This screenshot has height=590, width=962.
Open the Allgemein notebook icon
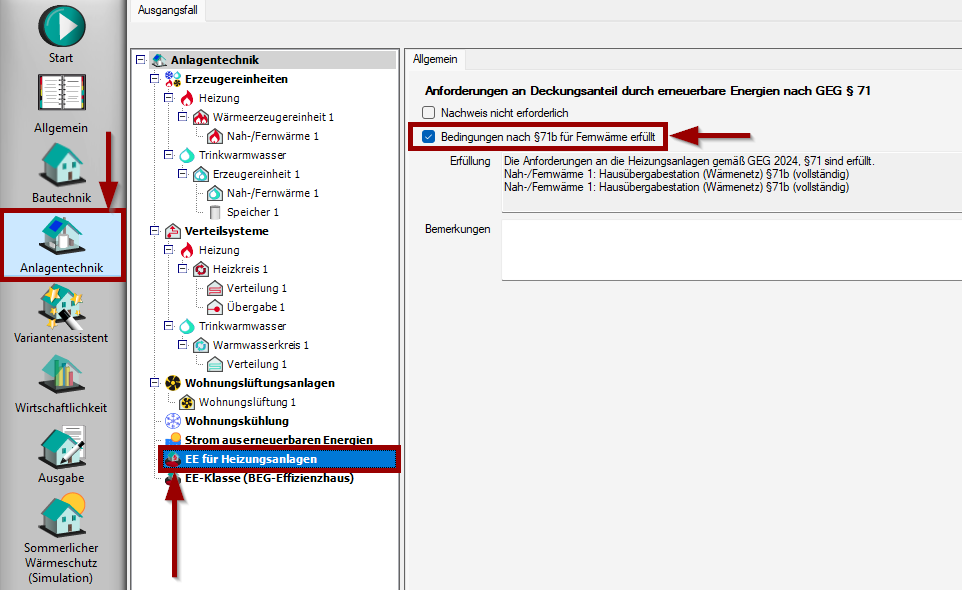click(62, 95)
